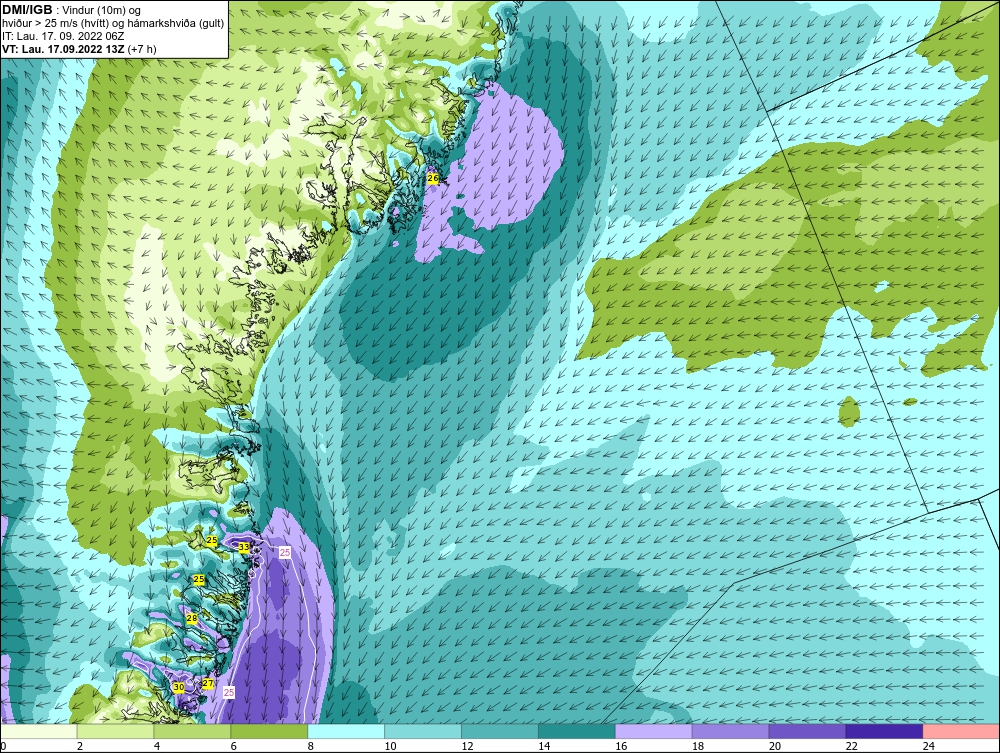This screenshot has width=1000, height=753.
Task: Click the 4–6 m/s green legend swatch
Action: pyautogui.click(x=193, y=731)
